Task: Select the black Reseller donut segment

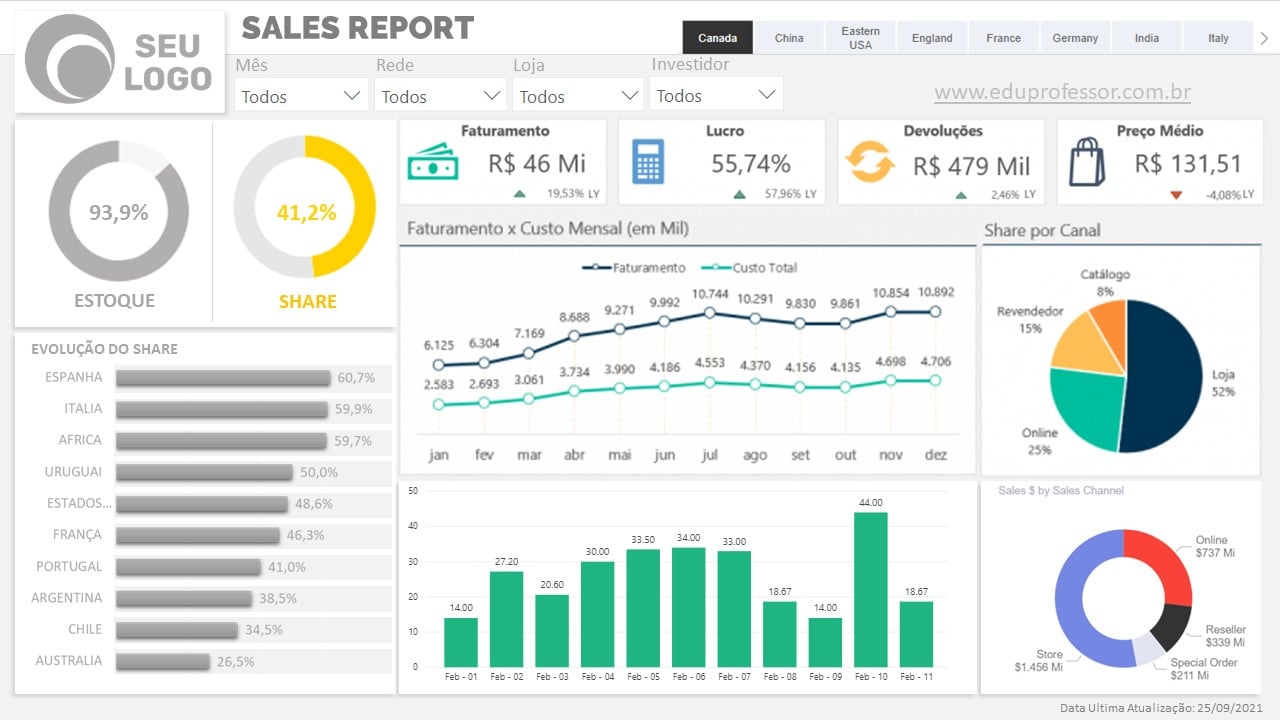Action: [x=1170, y=626]
